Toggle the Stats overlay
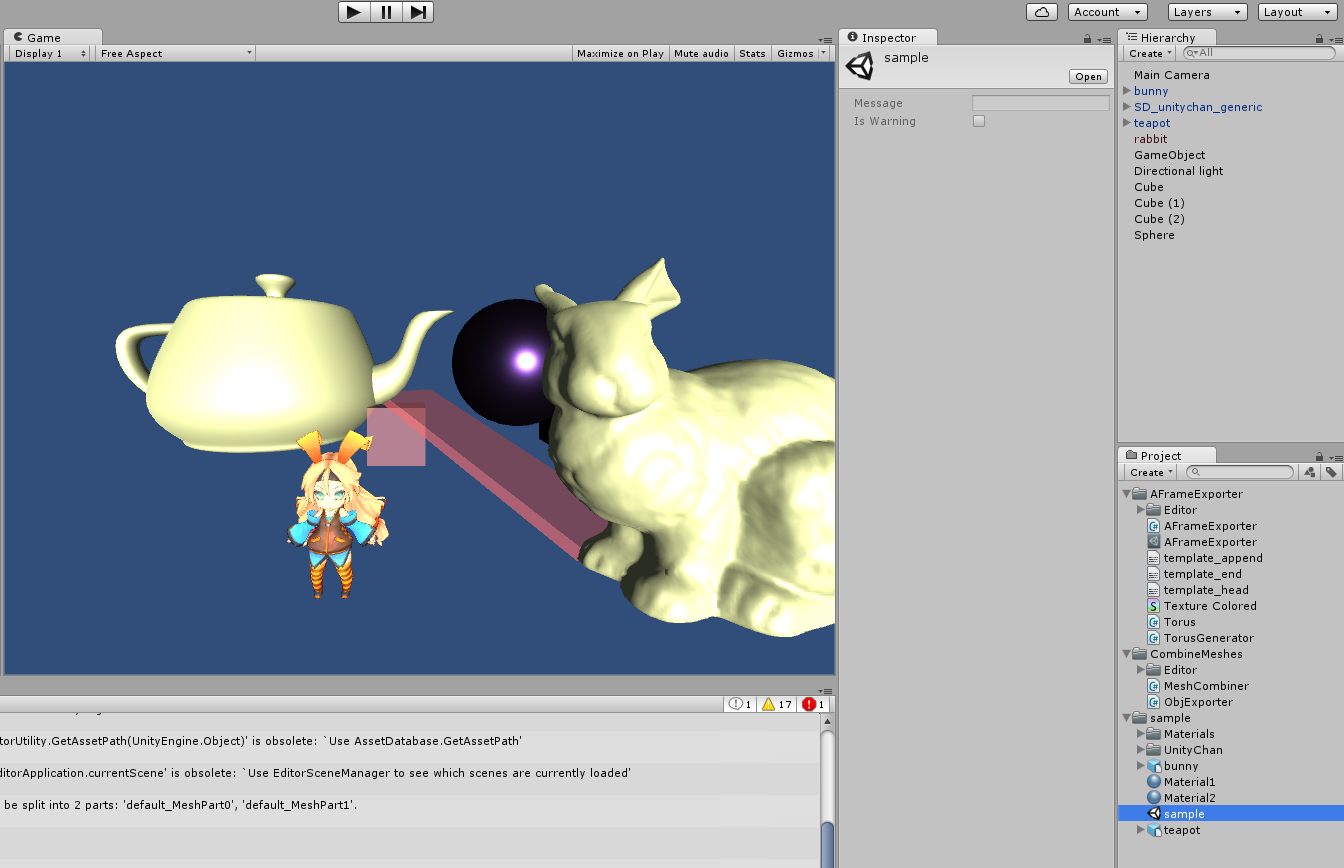Screen dimensions: 1344x868 pyautogui.click(x=752, y=53)
